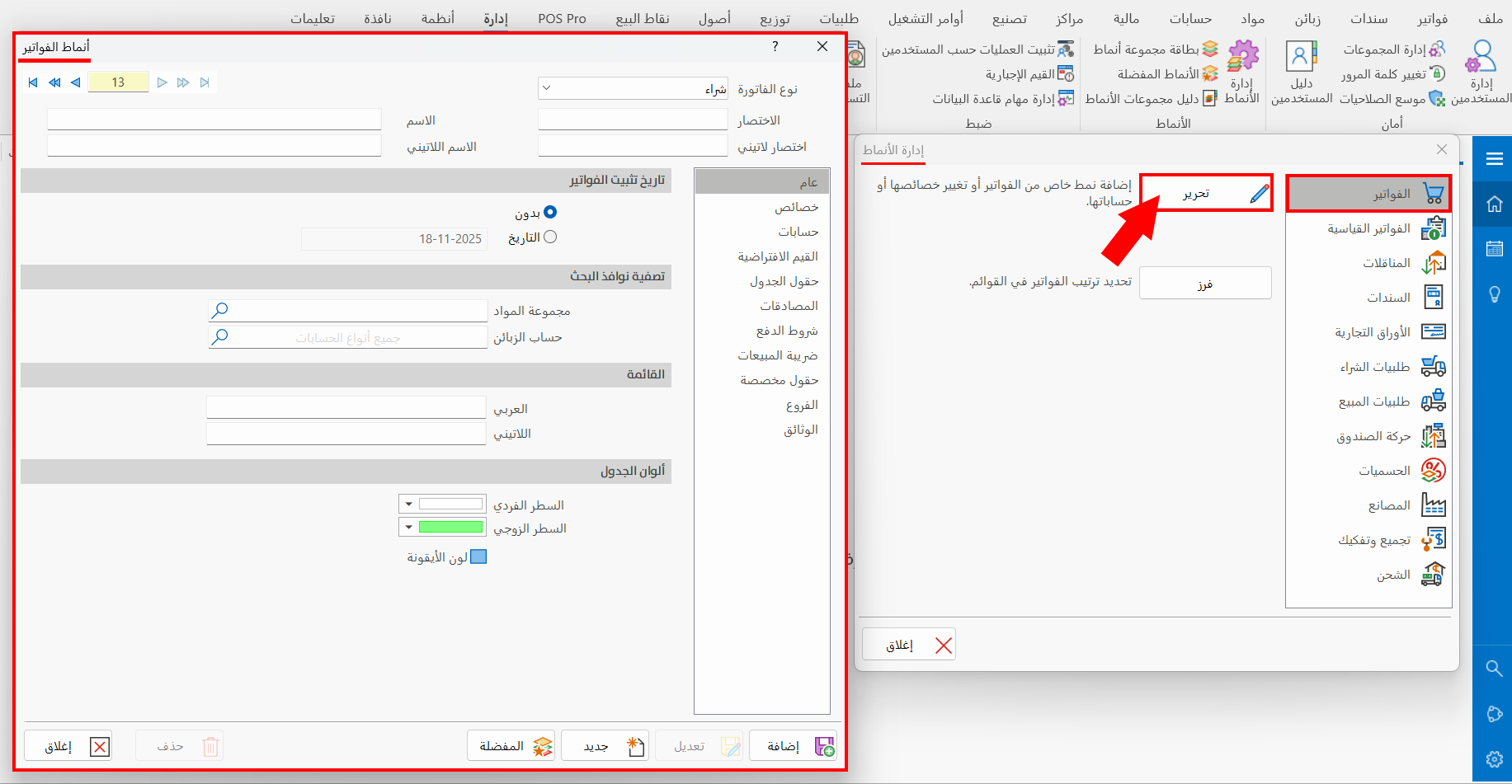
Task: Open المناقلات from the styles sidebar
Action: (1435, 263)
